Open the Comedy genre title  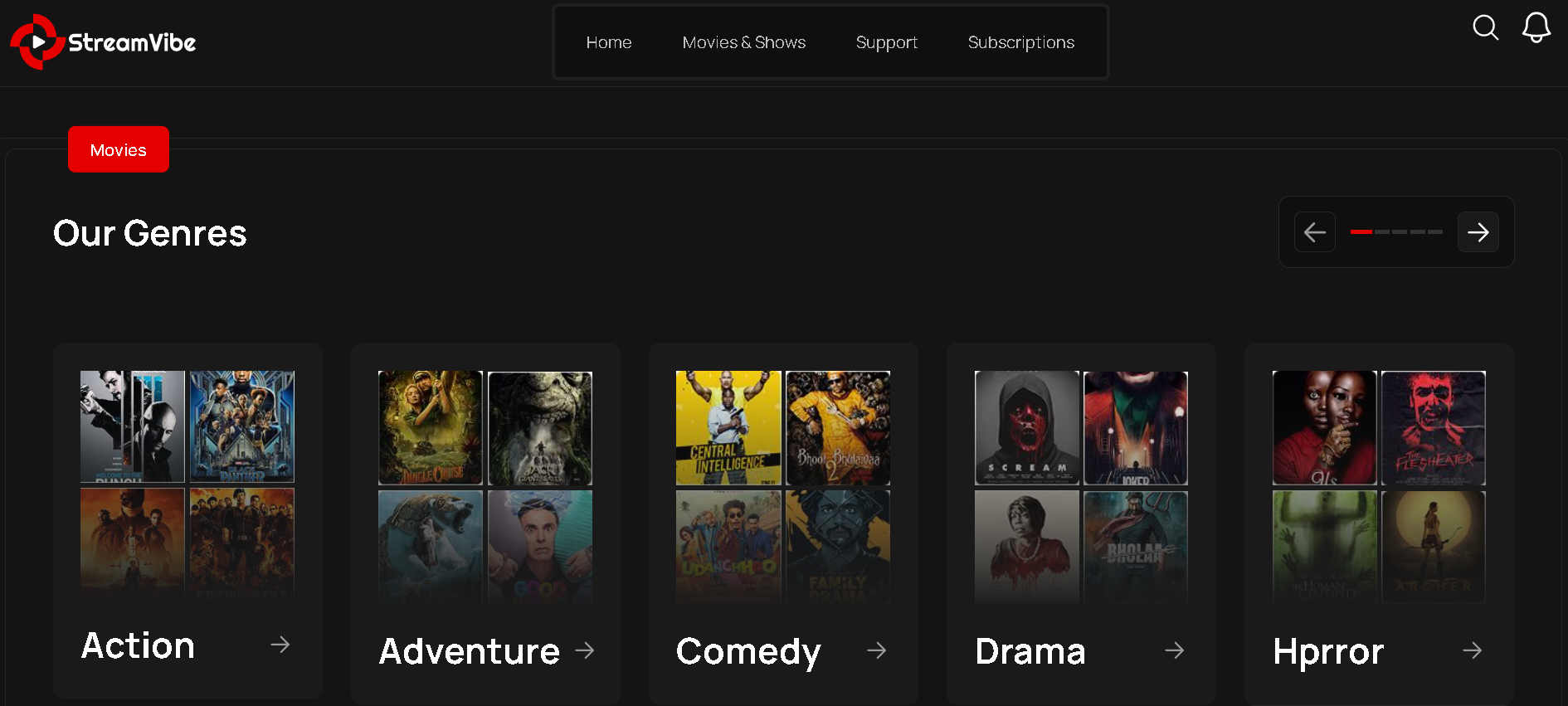(x=748, y=652)
